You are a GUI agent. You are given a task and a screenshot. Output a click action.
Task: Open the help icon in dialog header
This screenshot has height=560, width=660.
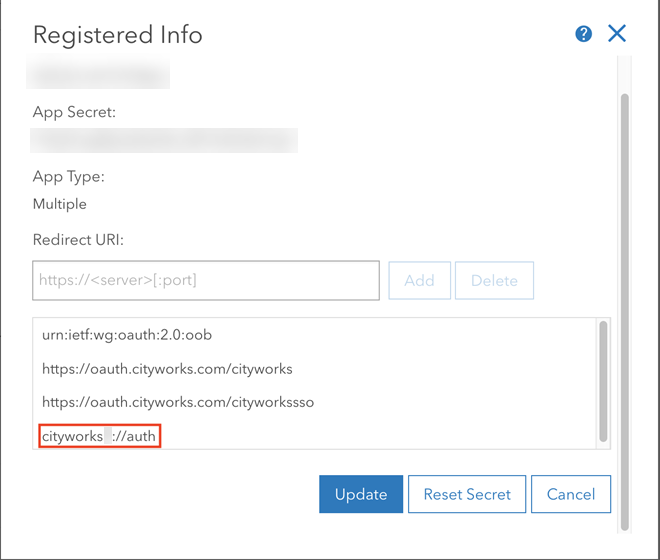tap(584, 34)
